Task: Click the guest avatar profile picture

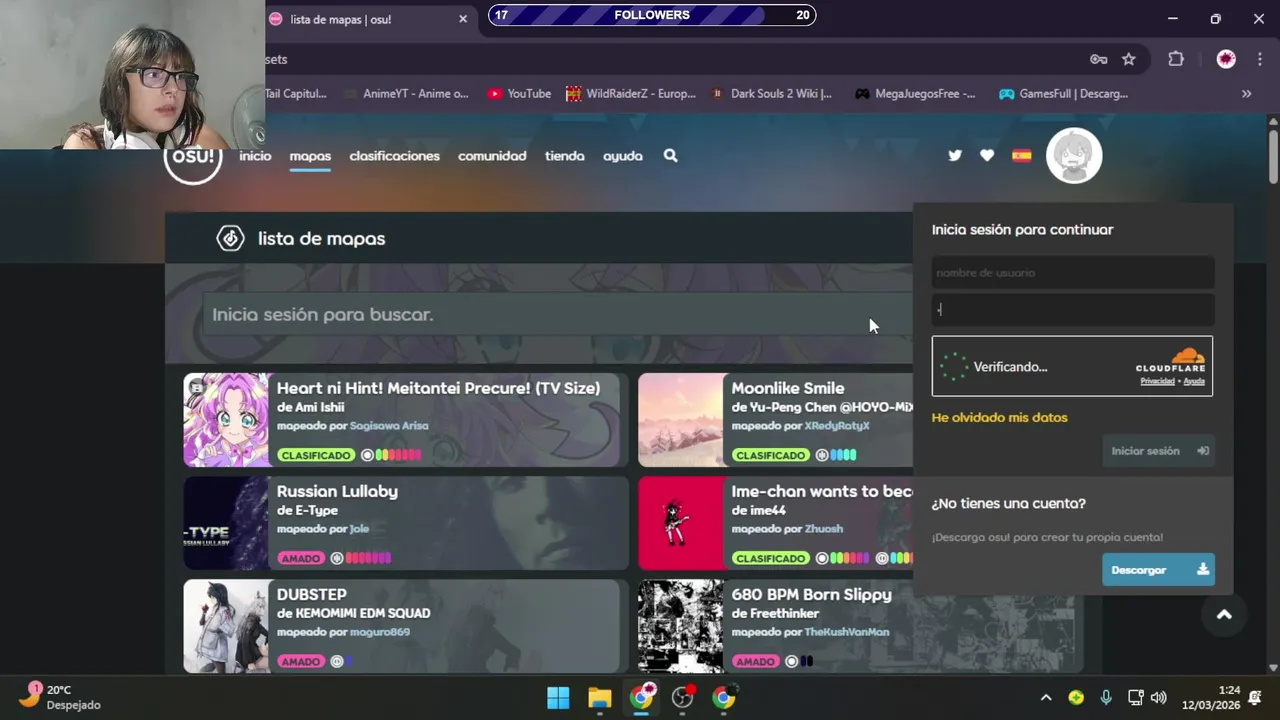Action: click(1074, 156)
